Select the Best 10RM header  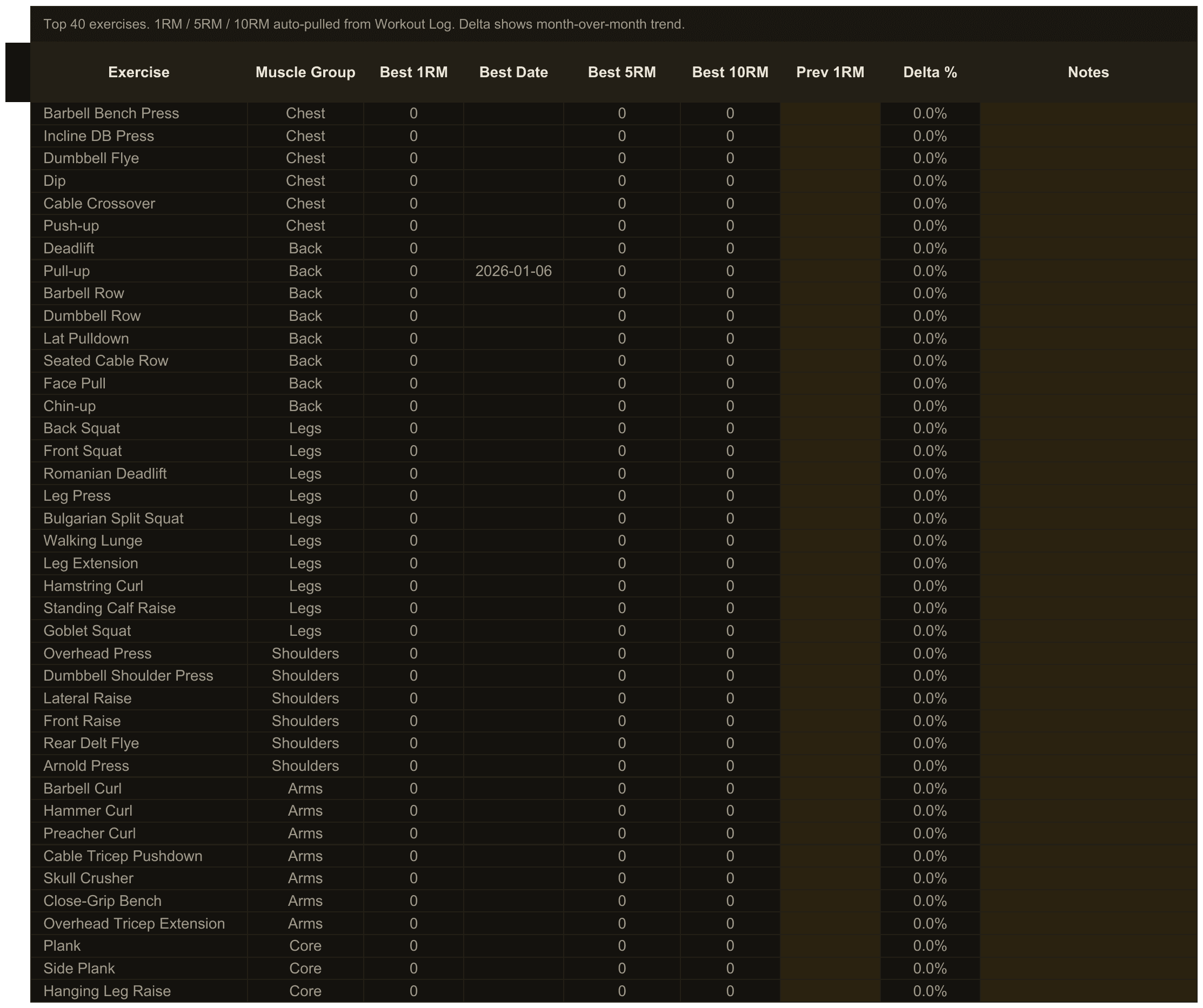tap(730, 72)
